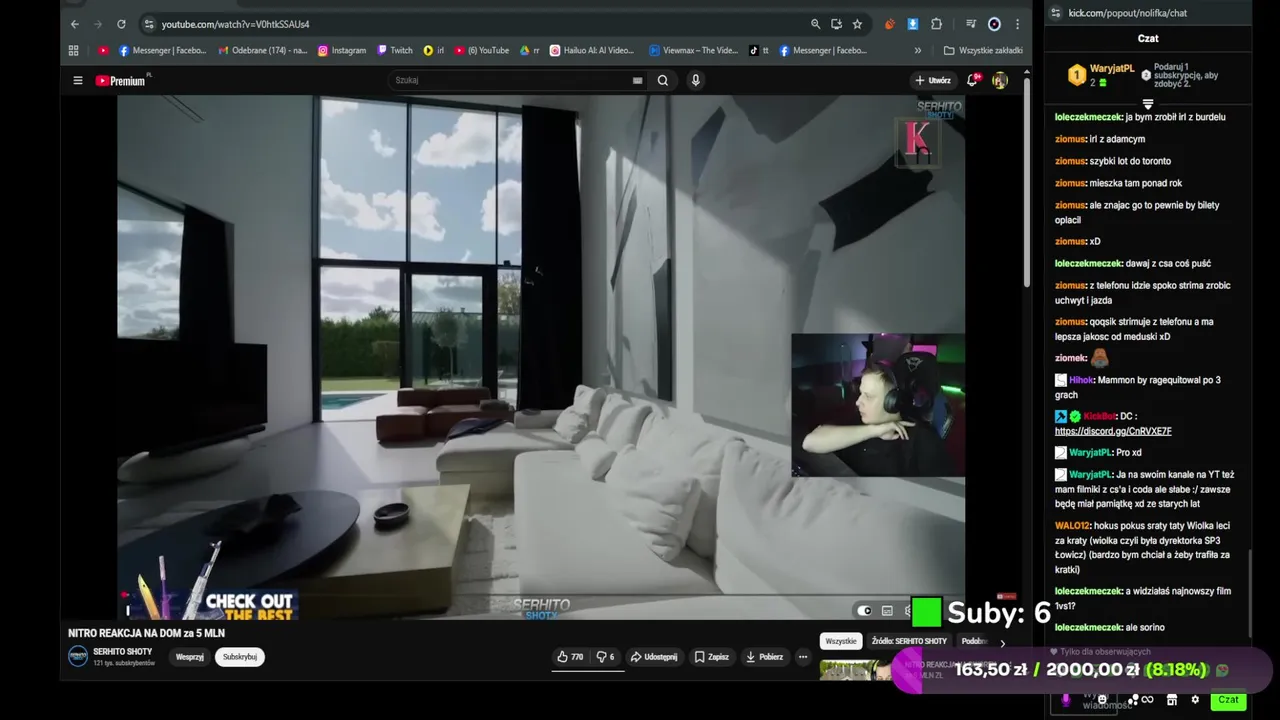The width and height of the screenshot is (1280, 720).
Task: Open the on-screen keyboard icon in search box
Action: pos(637,81)
